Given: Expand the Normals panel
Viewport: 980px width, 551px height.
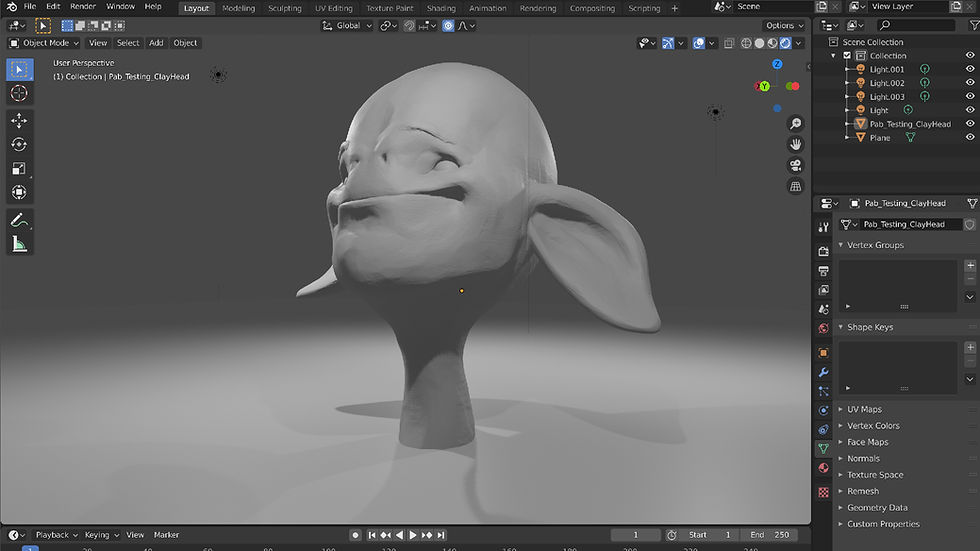Looking at the screenshot, I should coord(863,459).
